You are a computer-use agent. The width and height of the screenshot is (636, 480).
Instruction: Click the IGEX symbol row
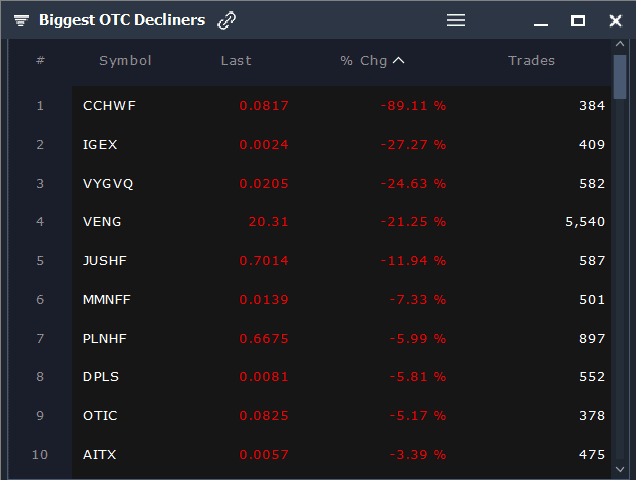point(100,144)
